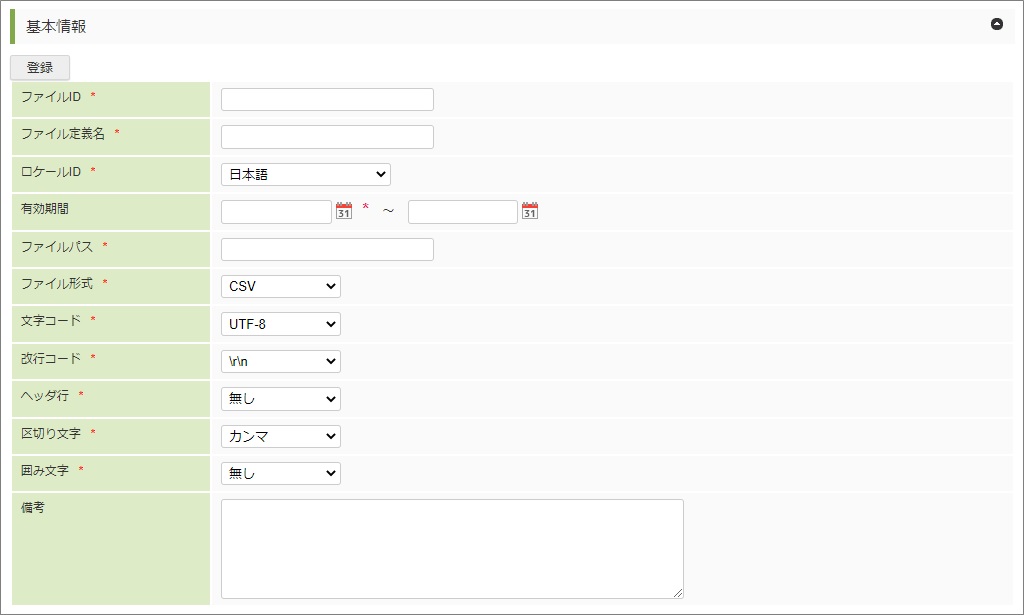Focus the ファイルID text field
1024x615 pixels.
tap(327, 99)
